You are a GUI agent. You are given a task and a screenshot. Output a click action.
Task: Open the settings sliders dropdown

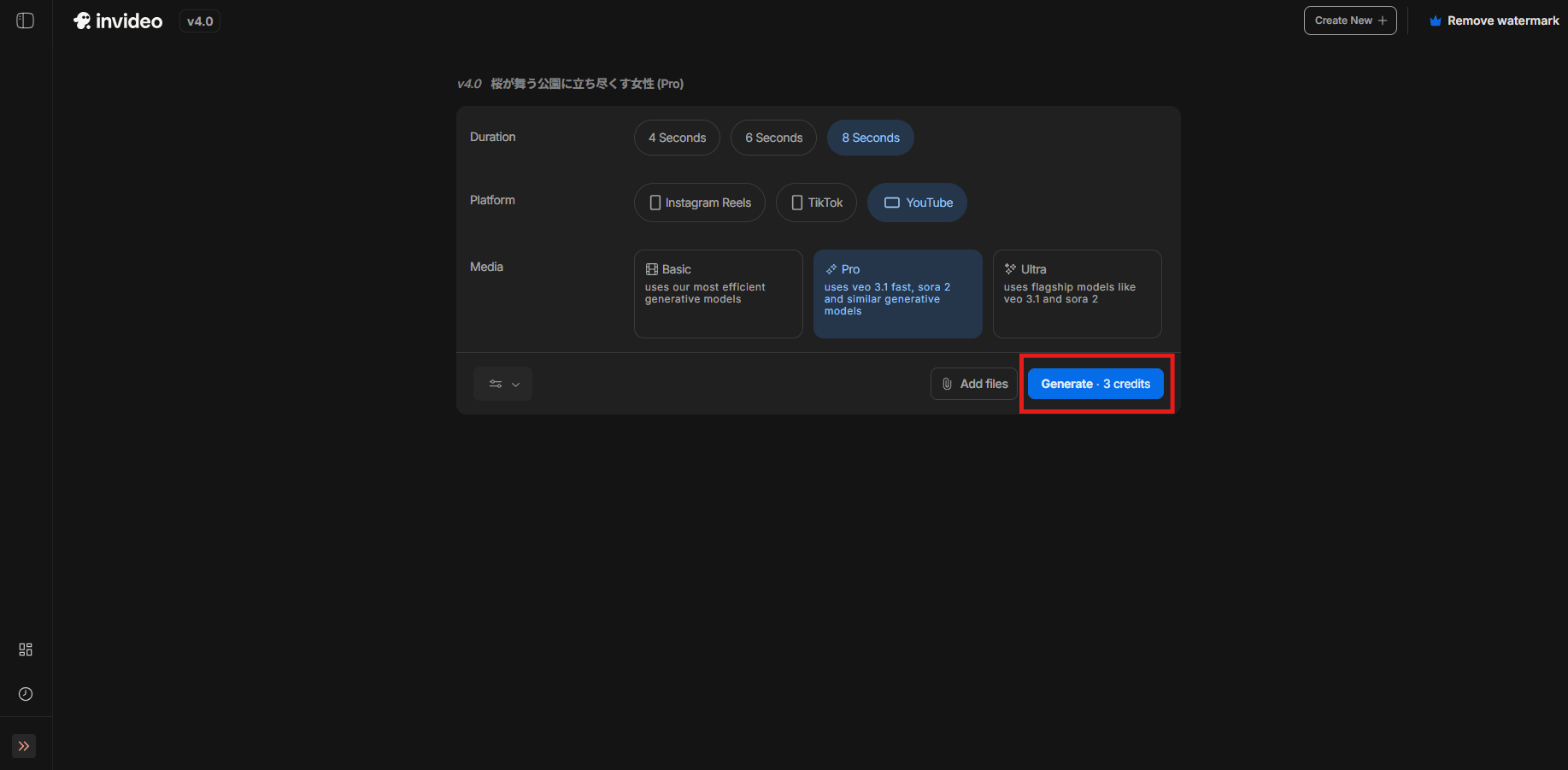click(502, 384)
